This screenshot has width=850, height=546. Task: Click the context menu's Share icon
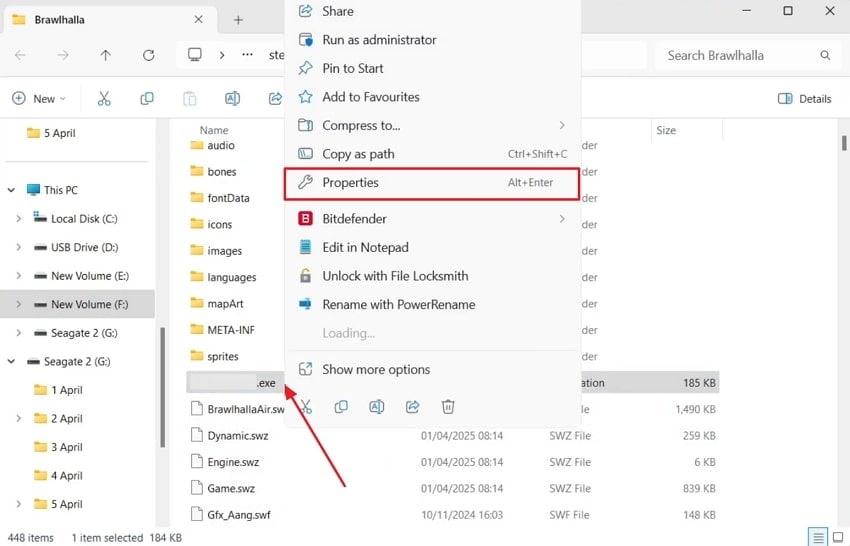pos(413,407)
